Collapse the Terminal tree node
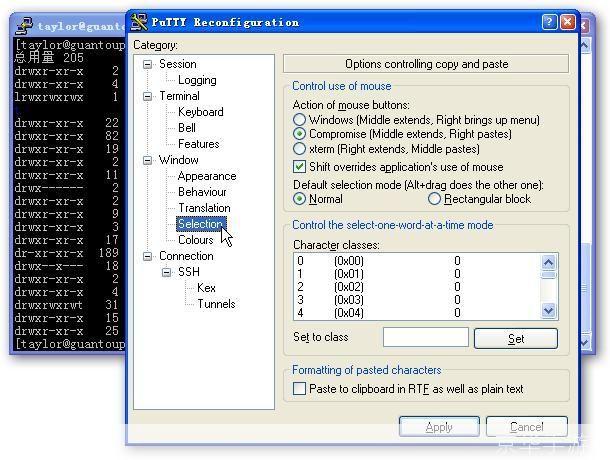610x460 pixels. tap(147, 96)
